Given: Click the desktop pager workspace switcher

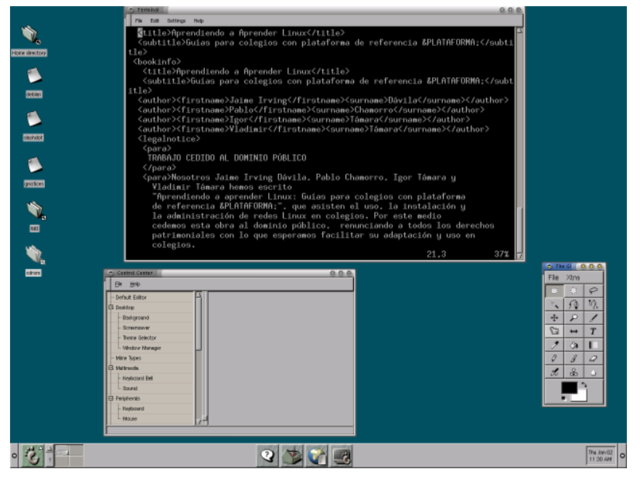Looking at the screenshot, I should (68, 455).
